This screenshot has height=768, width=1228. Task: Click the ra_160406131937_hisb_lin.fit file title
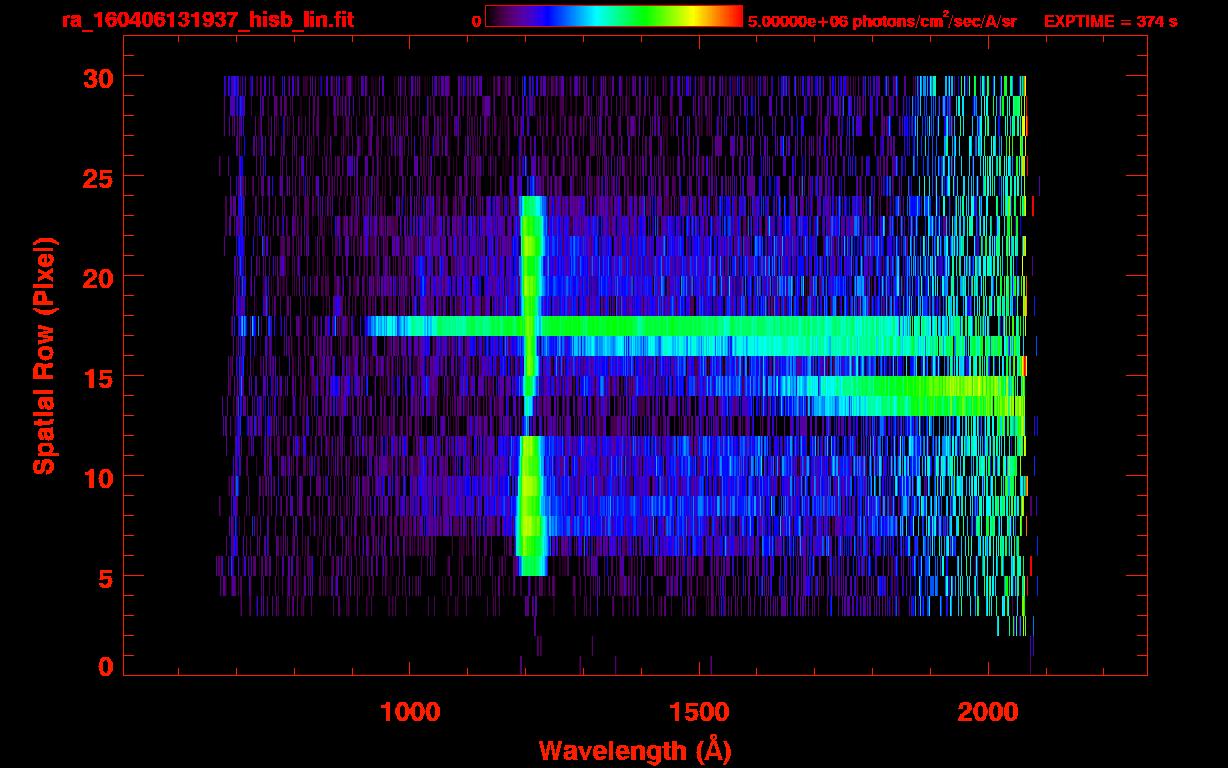(x=207, y=20)
